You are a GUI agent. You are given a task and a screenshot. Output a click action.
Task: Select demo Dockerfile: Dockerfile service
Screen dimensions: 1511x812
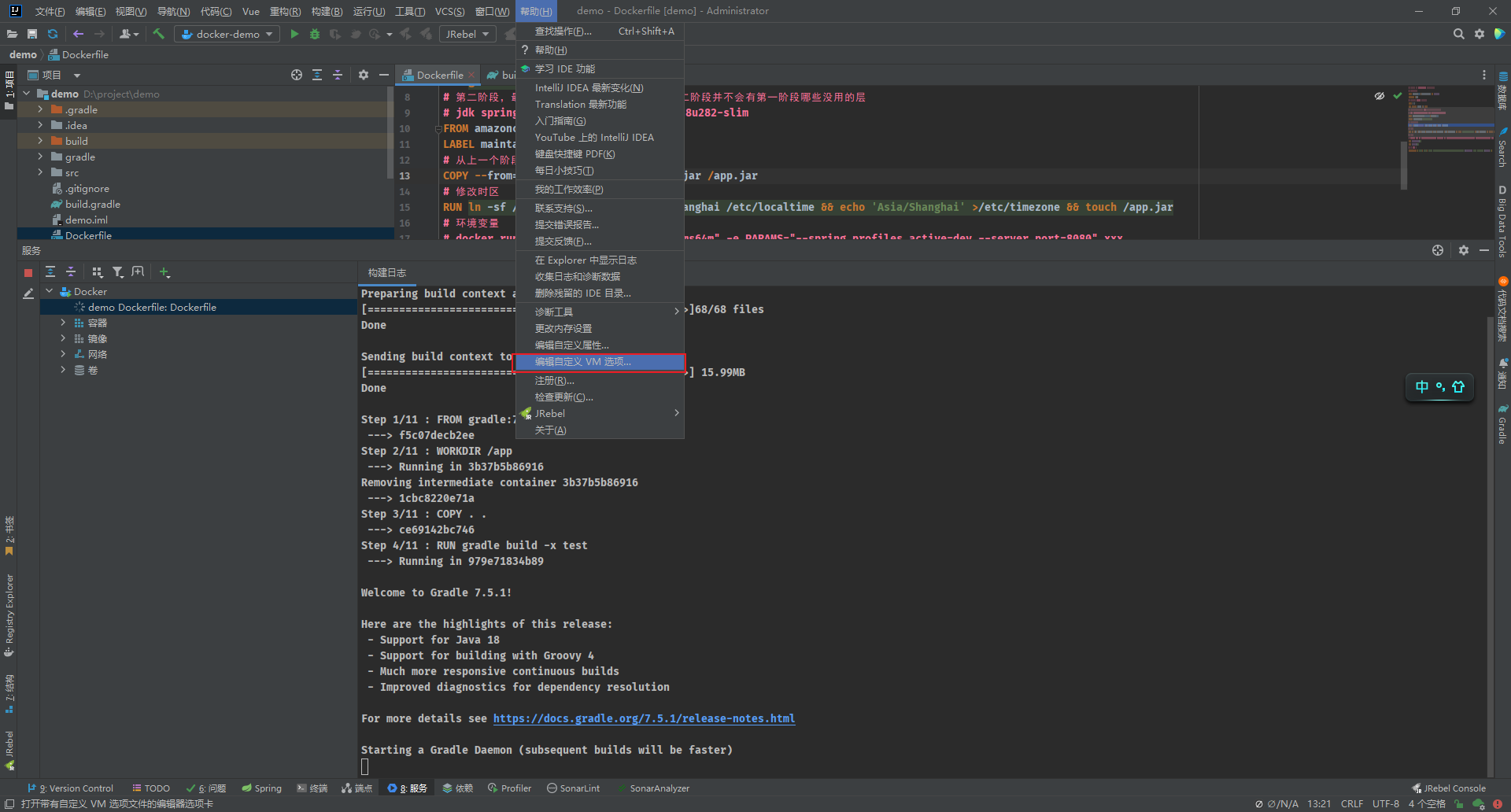152,307
